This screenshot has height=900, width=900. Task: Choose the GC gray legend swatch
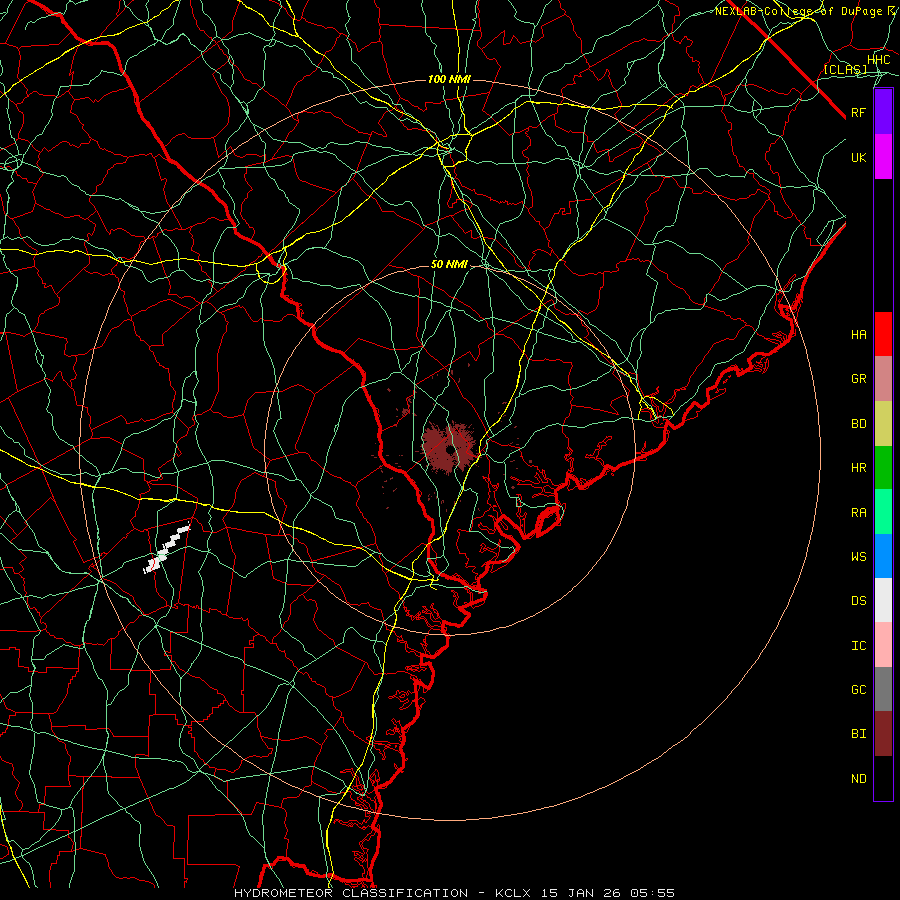pos(883,689)
